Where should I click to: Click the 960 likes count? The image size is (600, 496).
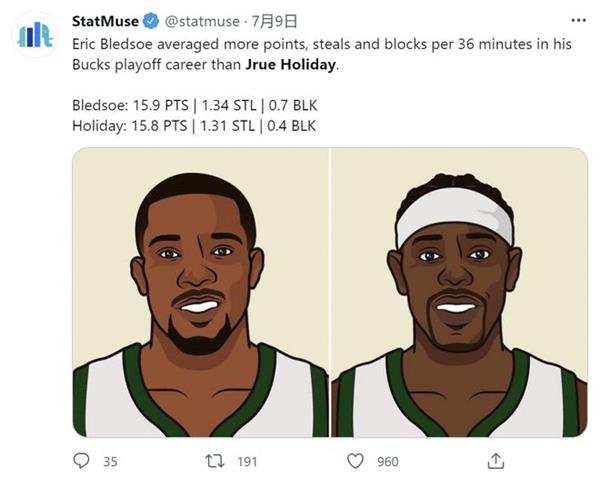coord(388,462)
